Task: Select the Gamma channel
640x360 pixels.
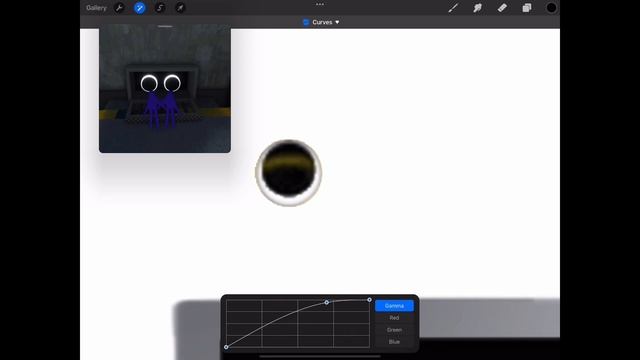Action: pyautogui.click(x=394, y=306)
